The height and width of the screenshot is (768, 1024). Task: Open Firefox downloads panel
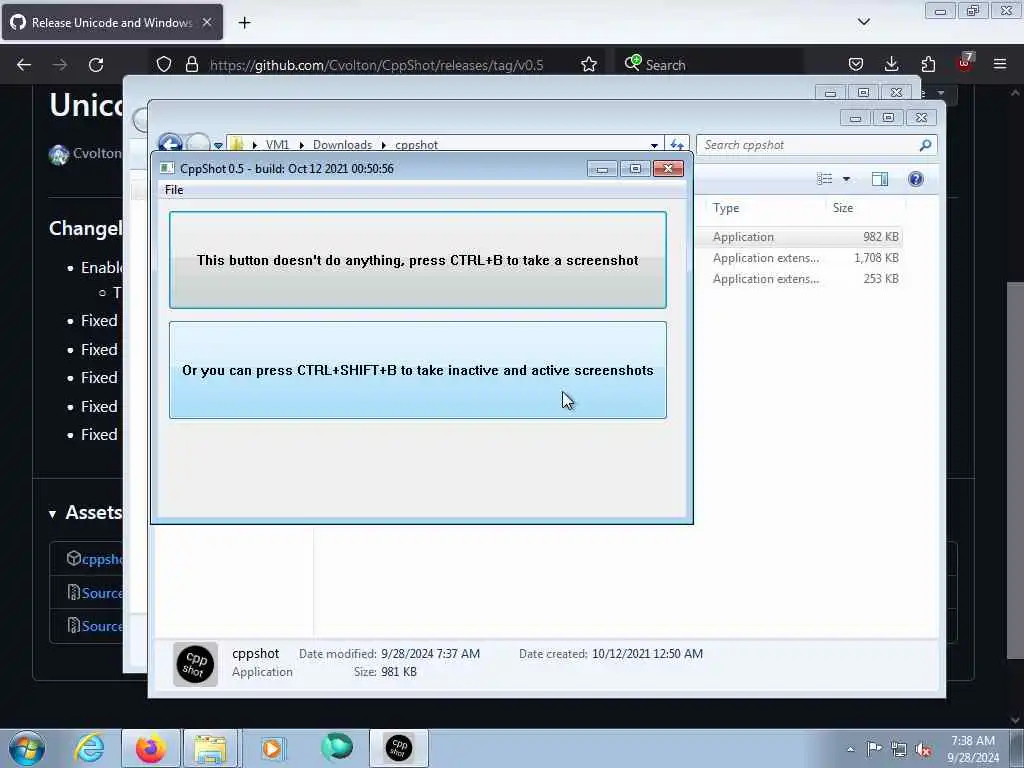(891, 64)
